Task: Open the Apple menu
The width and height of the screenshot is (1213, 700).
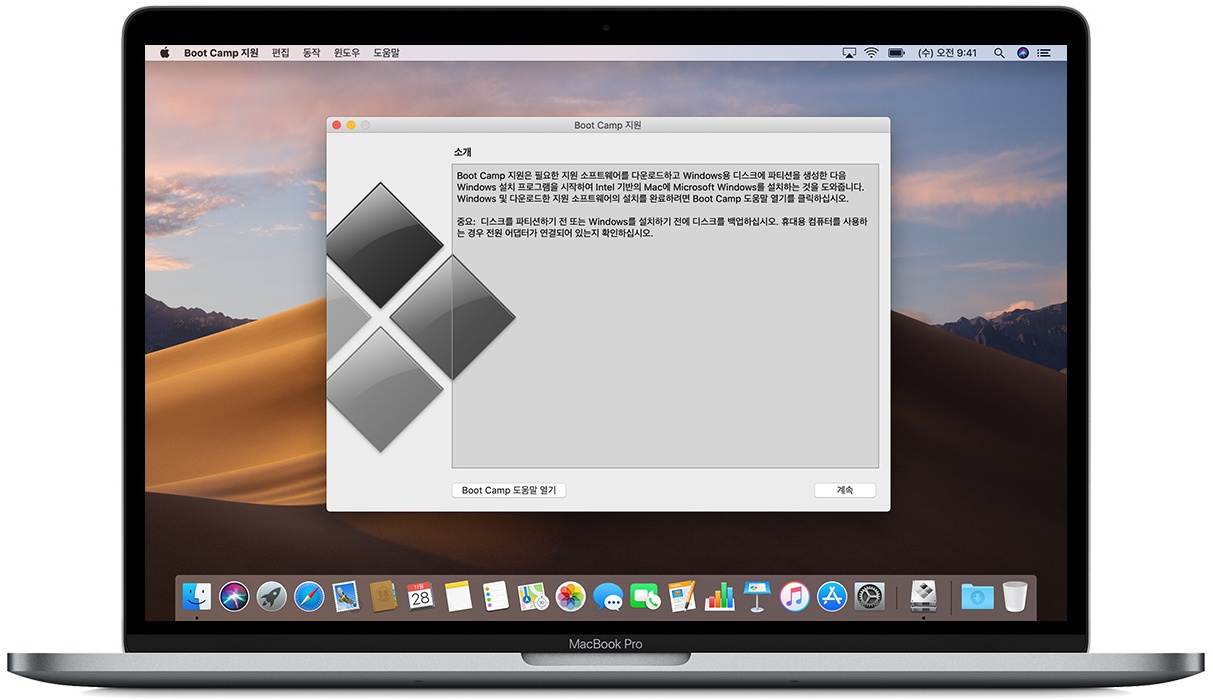Action: click(x=165, y=53)
